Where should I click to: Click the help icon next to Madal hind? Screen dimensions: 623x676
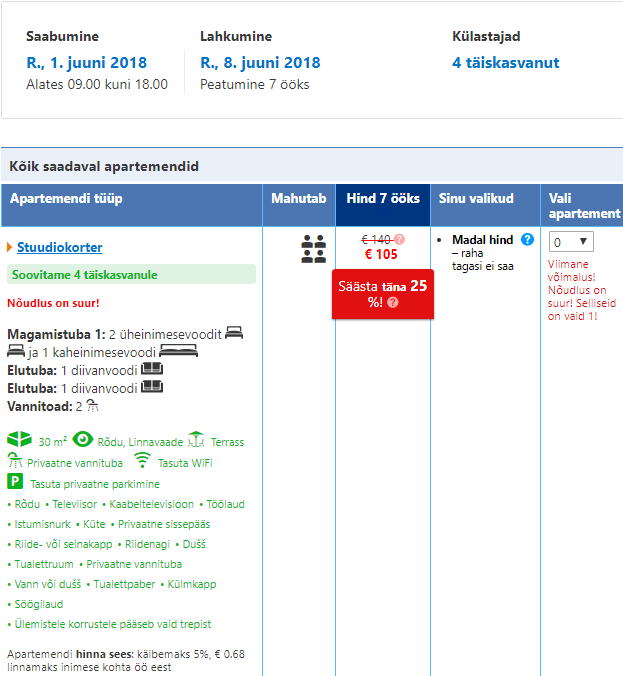(x=527, y=239)
